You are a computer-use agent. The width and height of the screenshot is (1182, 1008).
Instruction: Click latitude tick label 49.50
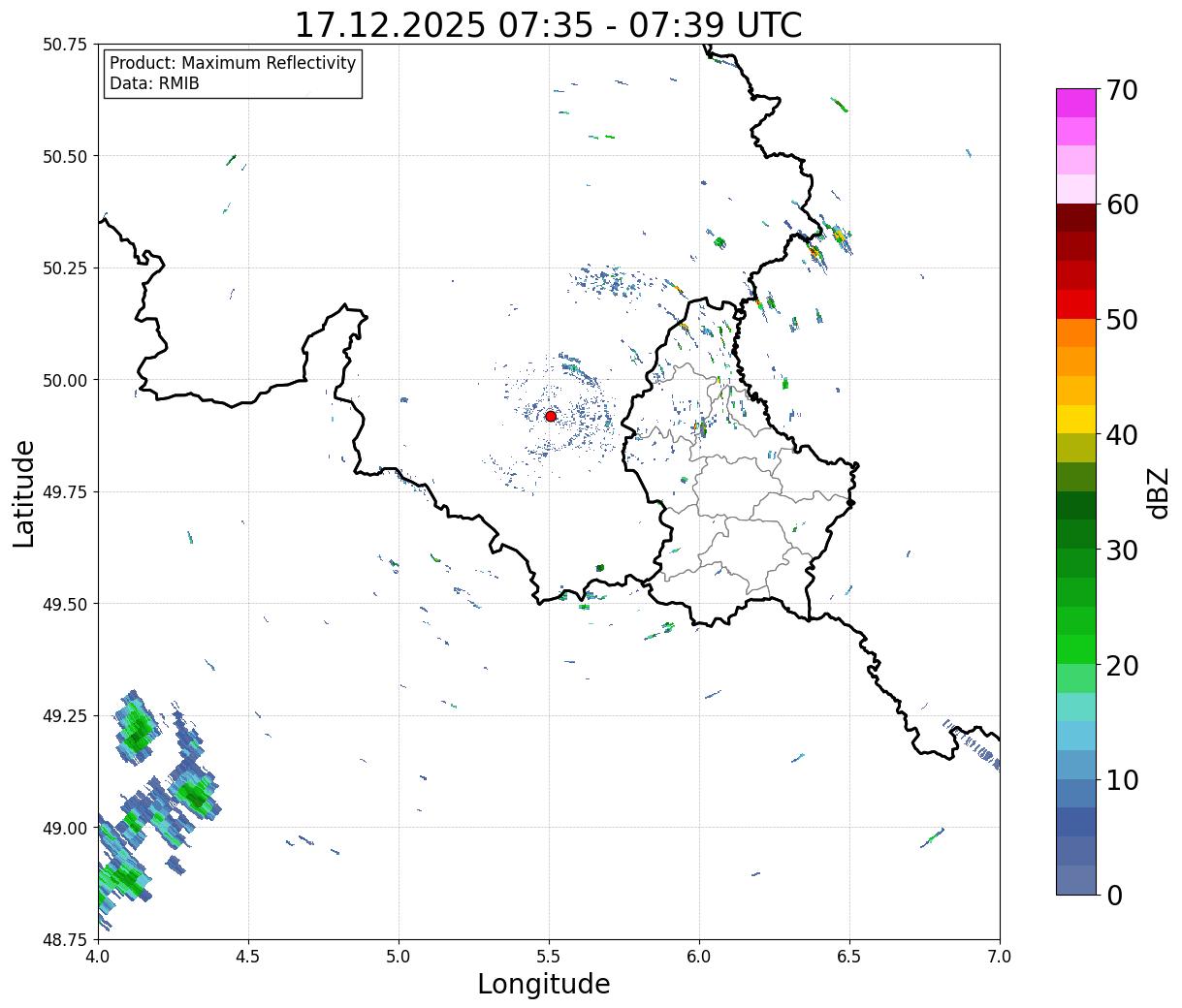[65, 604]
